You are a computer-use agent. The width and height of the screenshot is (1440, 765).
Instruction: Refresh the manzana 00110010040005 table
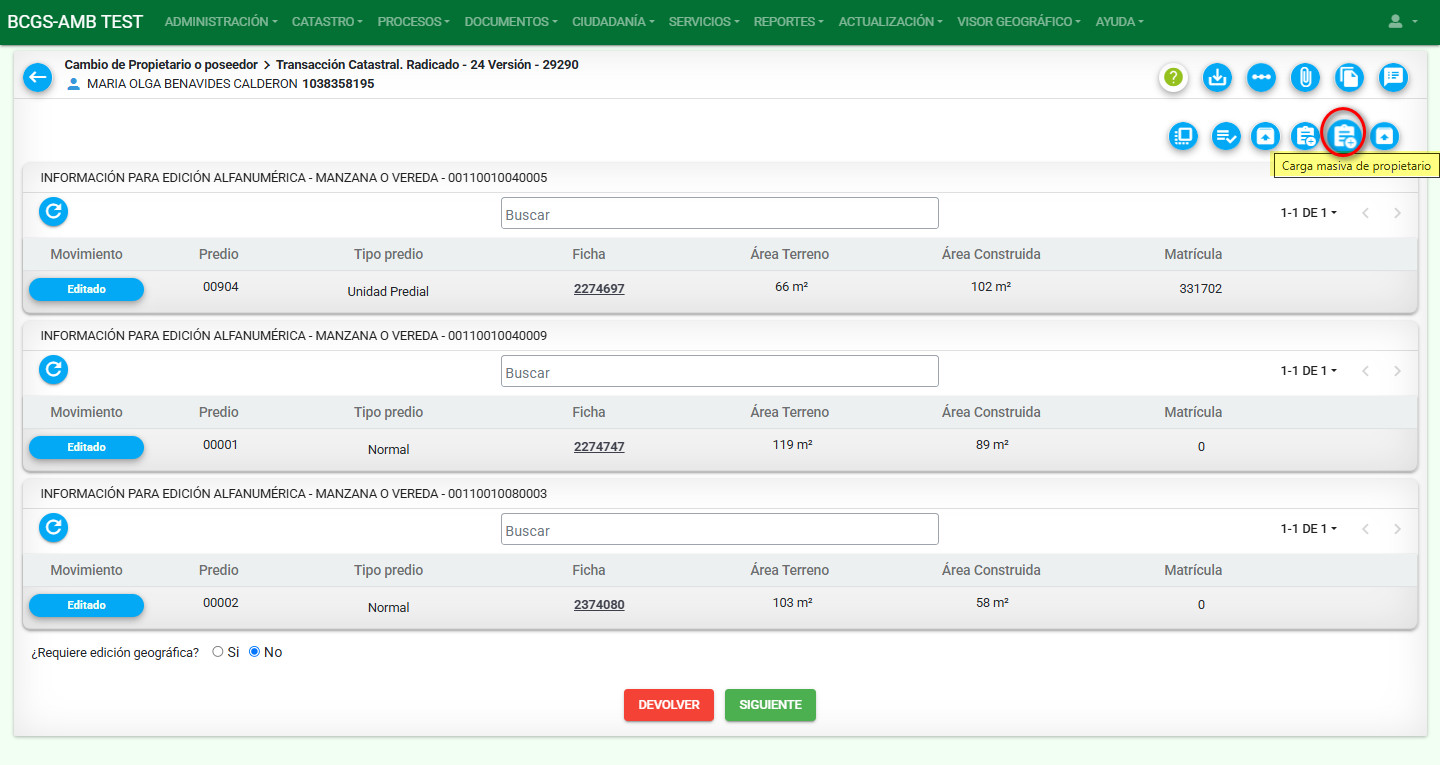[54, 211]
